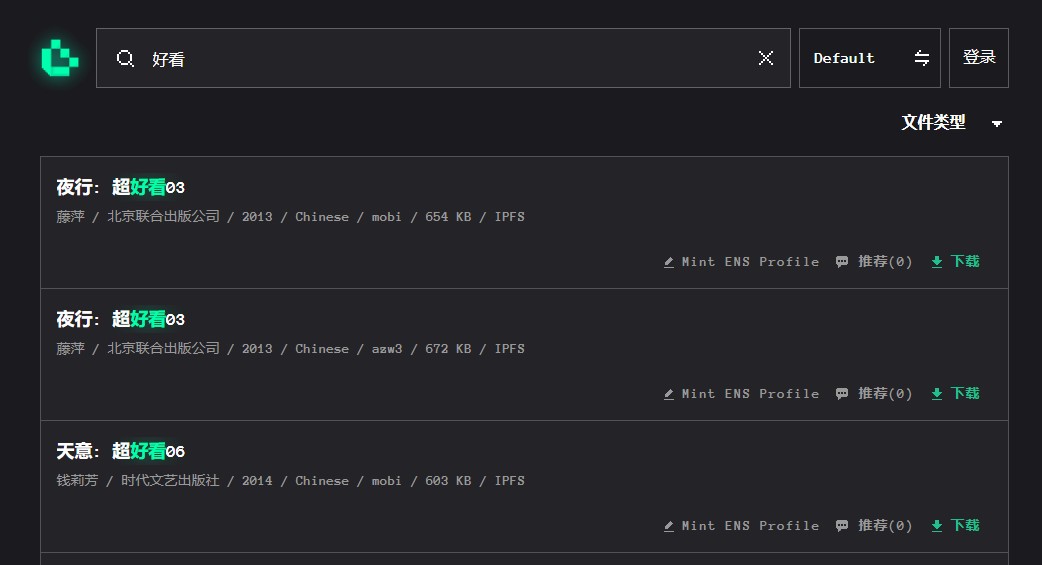Click the pencil icon on first result
The image size is (1042, 565).
(x=669, y=262)
